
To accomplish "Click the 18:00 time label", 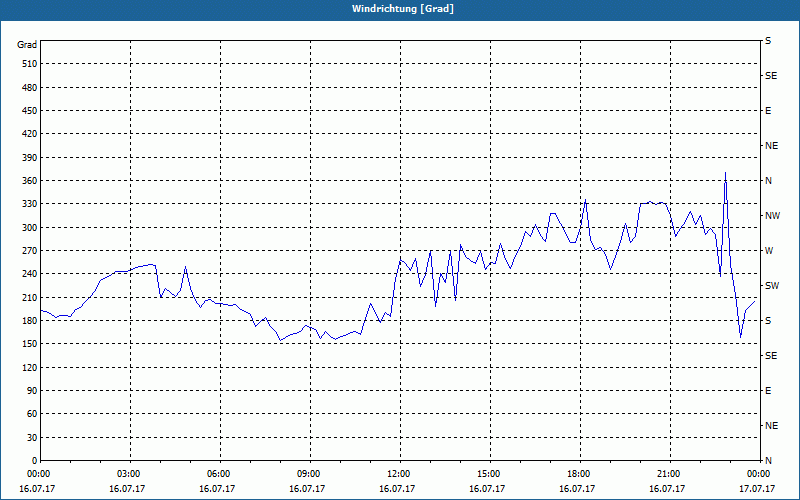I will pos(580,473).
